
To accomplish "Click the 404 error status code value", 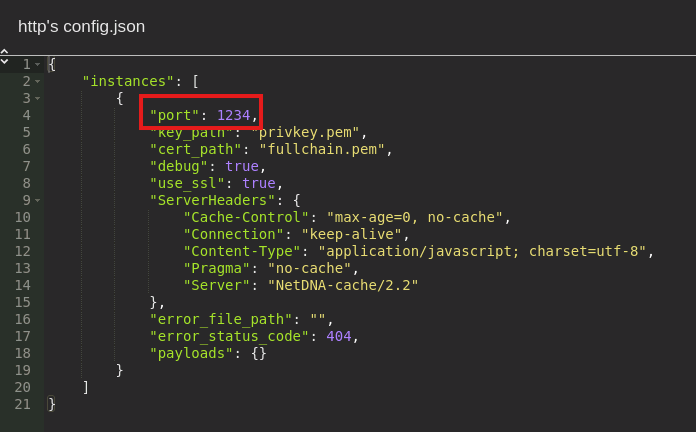I will click(339, 336).
